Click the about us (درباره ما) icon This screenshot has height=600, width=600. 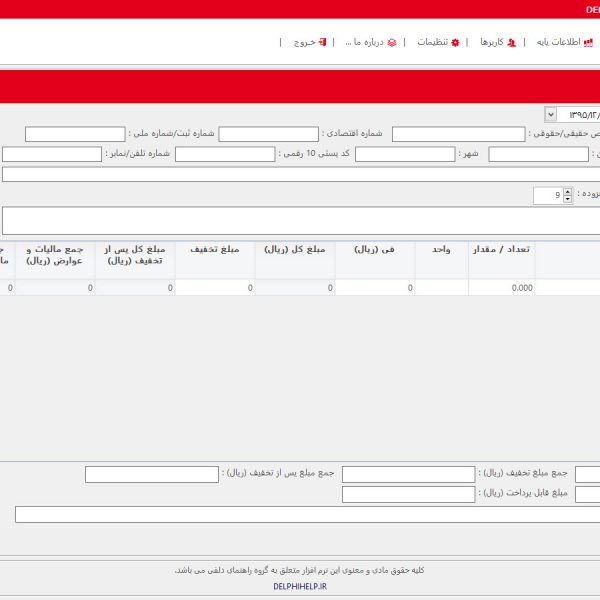coord(392,43)
